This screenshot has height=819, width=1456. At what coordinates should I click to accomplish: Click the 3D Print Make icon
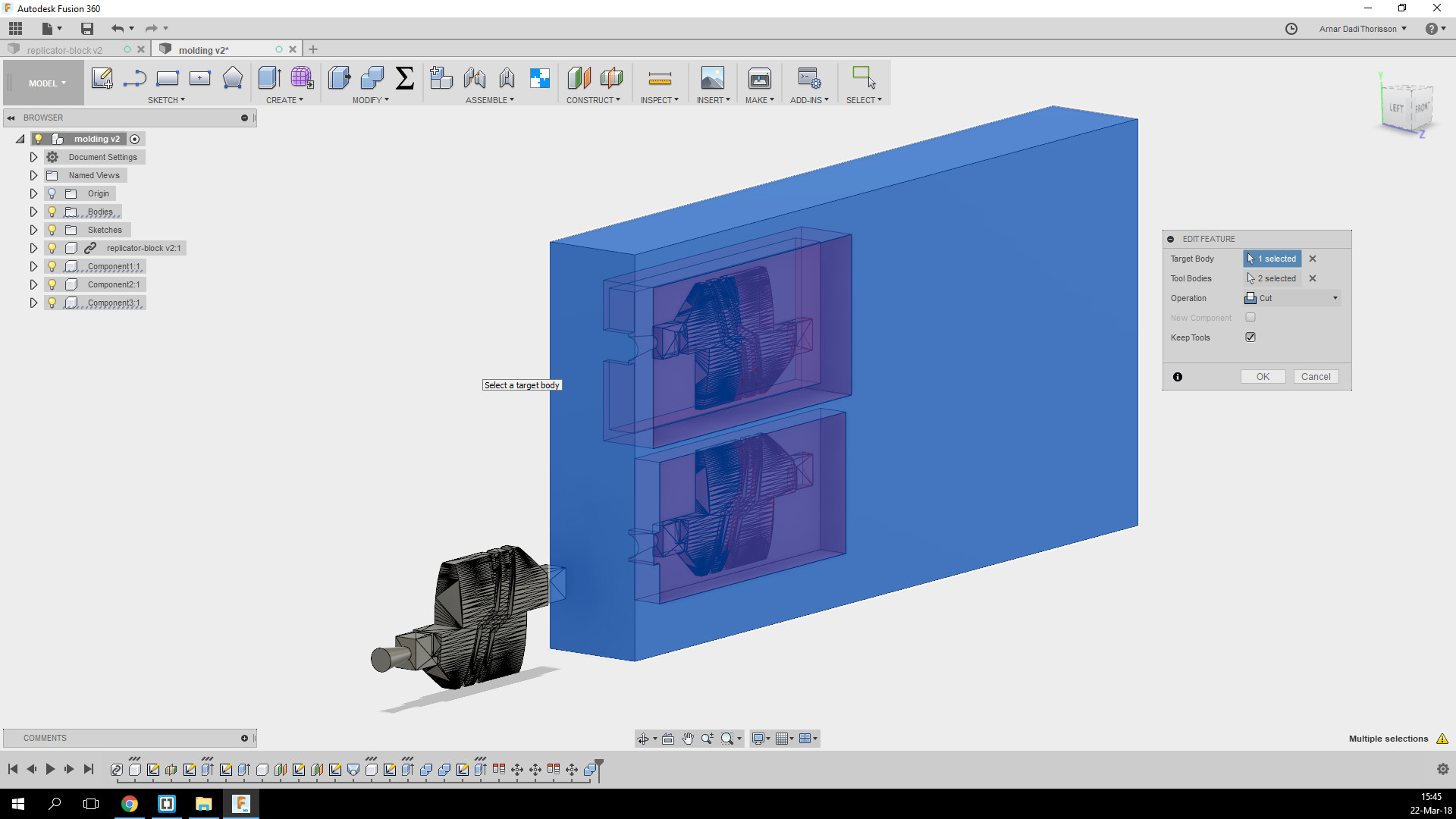pyautogui.click(x=759, y=78)
